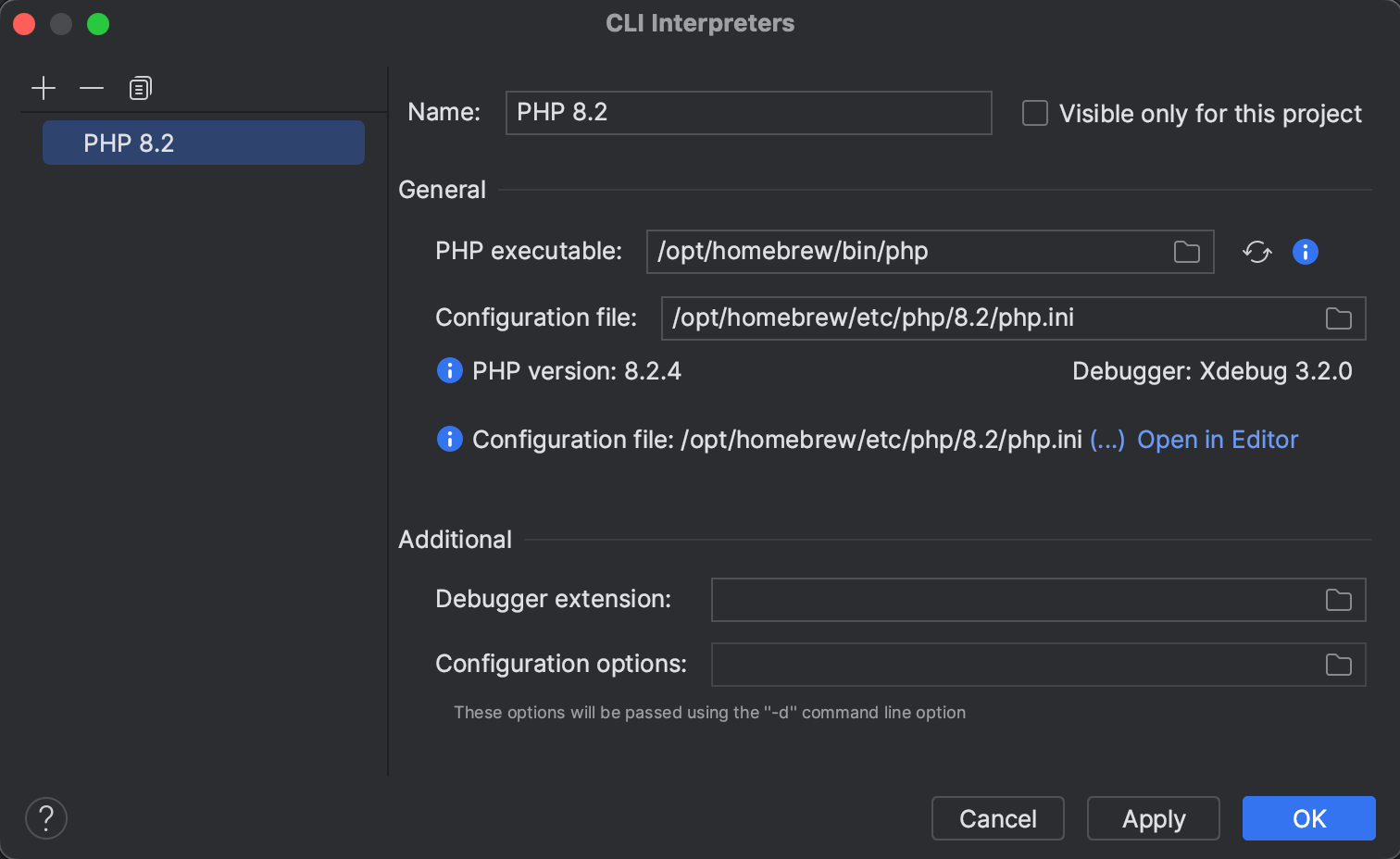Remove the selected interpreter
Screen dimensions: 1400x859
pos(91,88)
